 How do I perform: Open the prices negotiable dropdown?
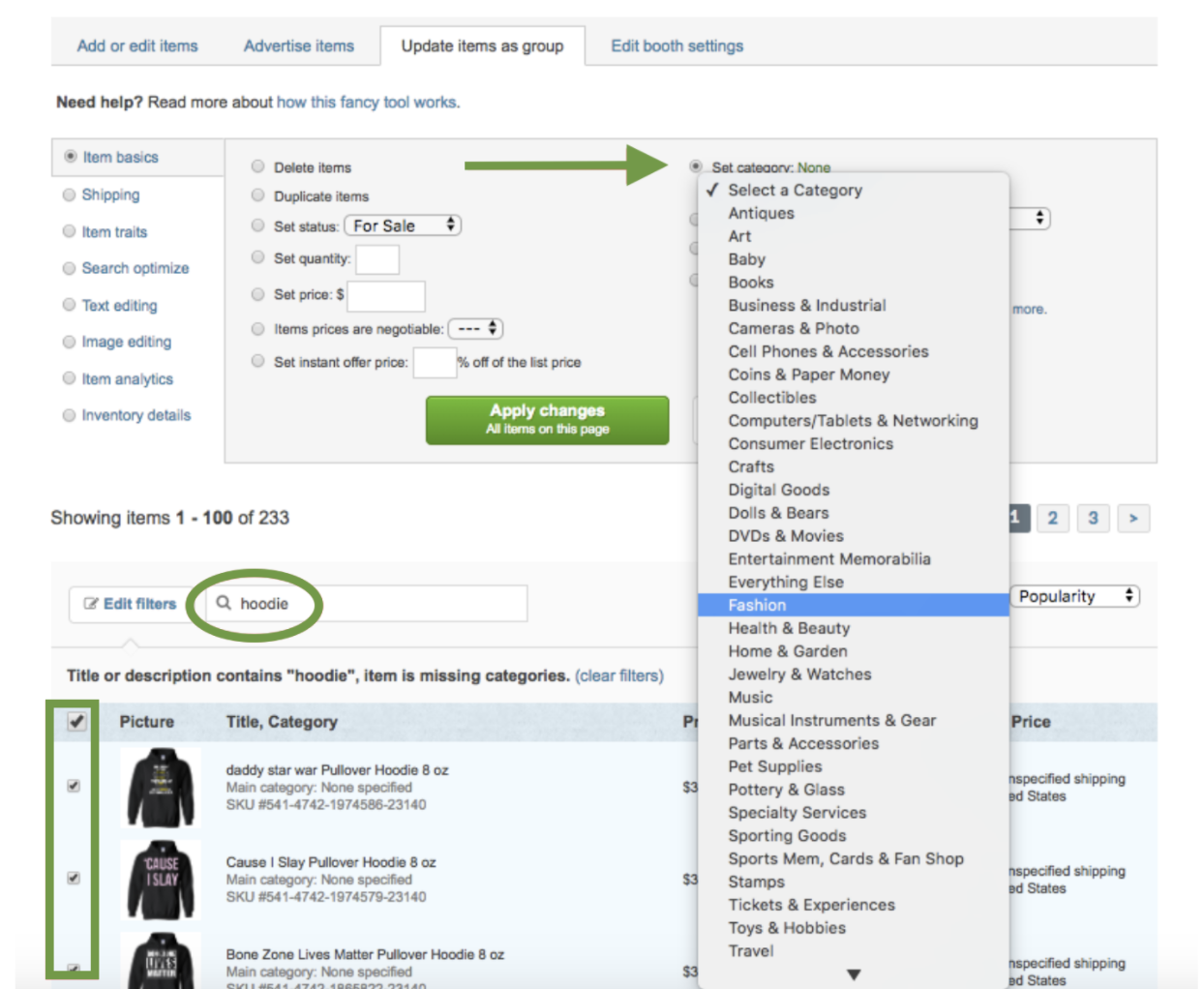coord(475,329)
